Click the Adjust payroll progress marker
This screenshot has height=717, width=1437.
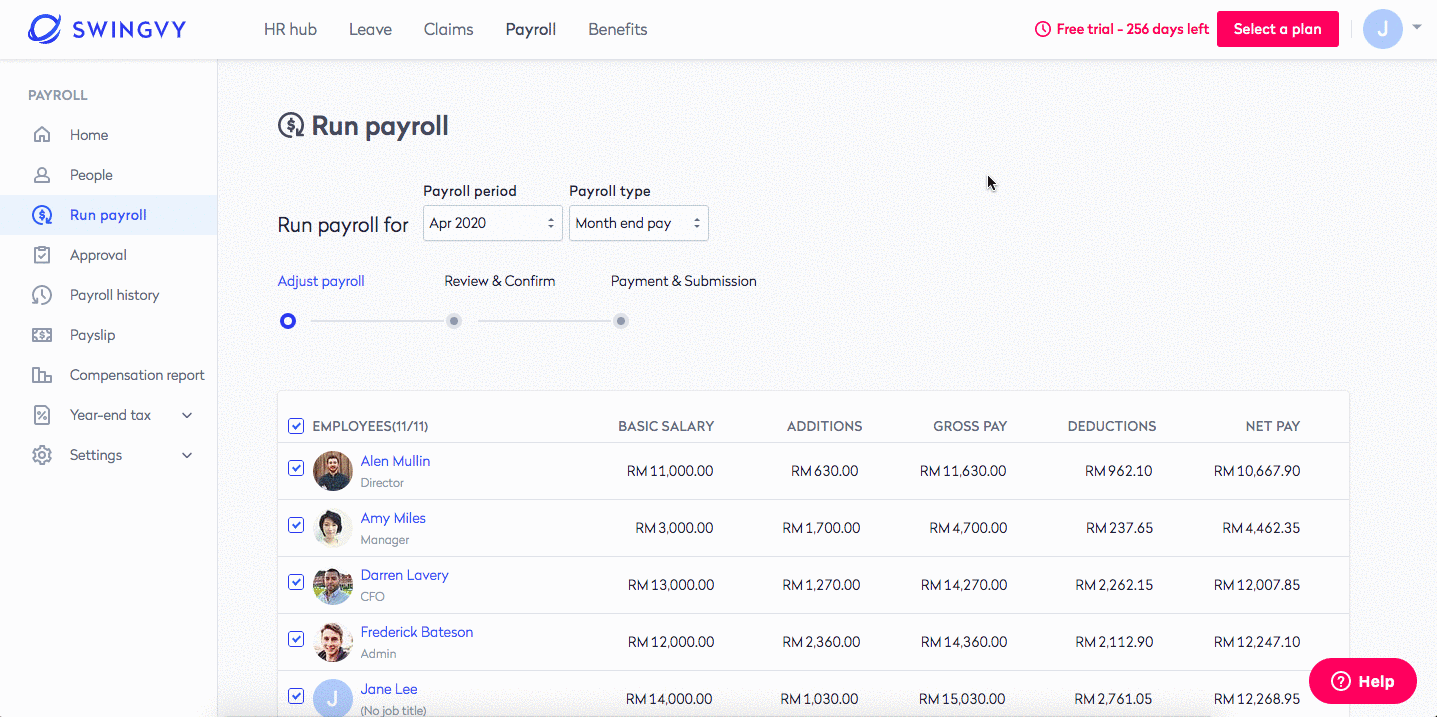pyautogui.click(x=288, y=321)
